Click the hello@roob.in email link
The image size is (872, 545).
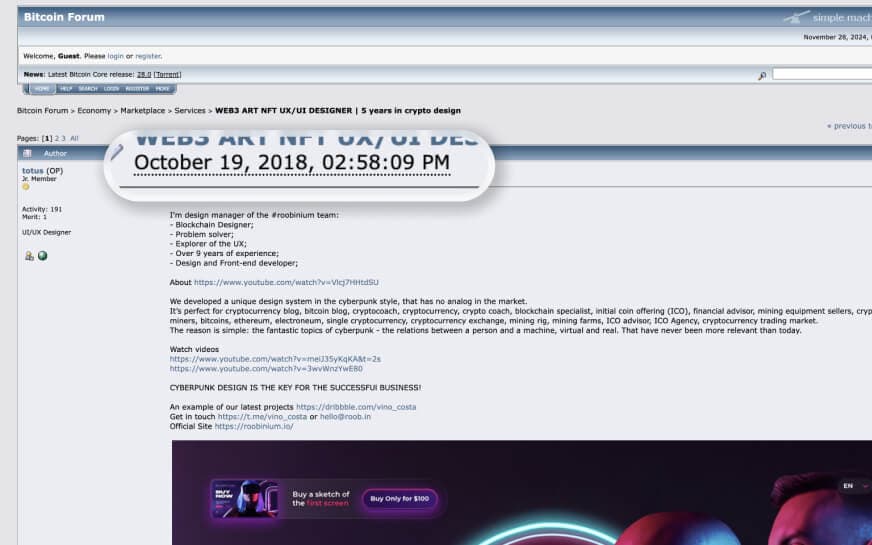click(345, 417)
